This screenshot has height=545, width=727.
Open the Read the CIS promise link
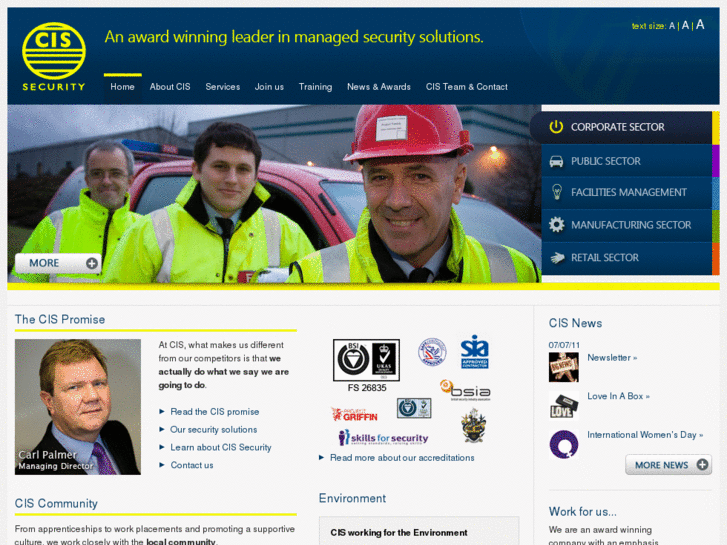coord(215,412)
